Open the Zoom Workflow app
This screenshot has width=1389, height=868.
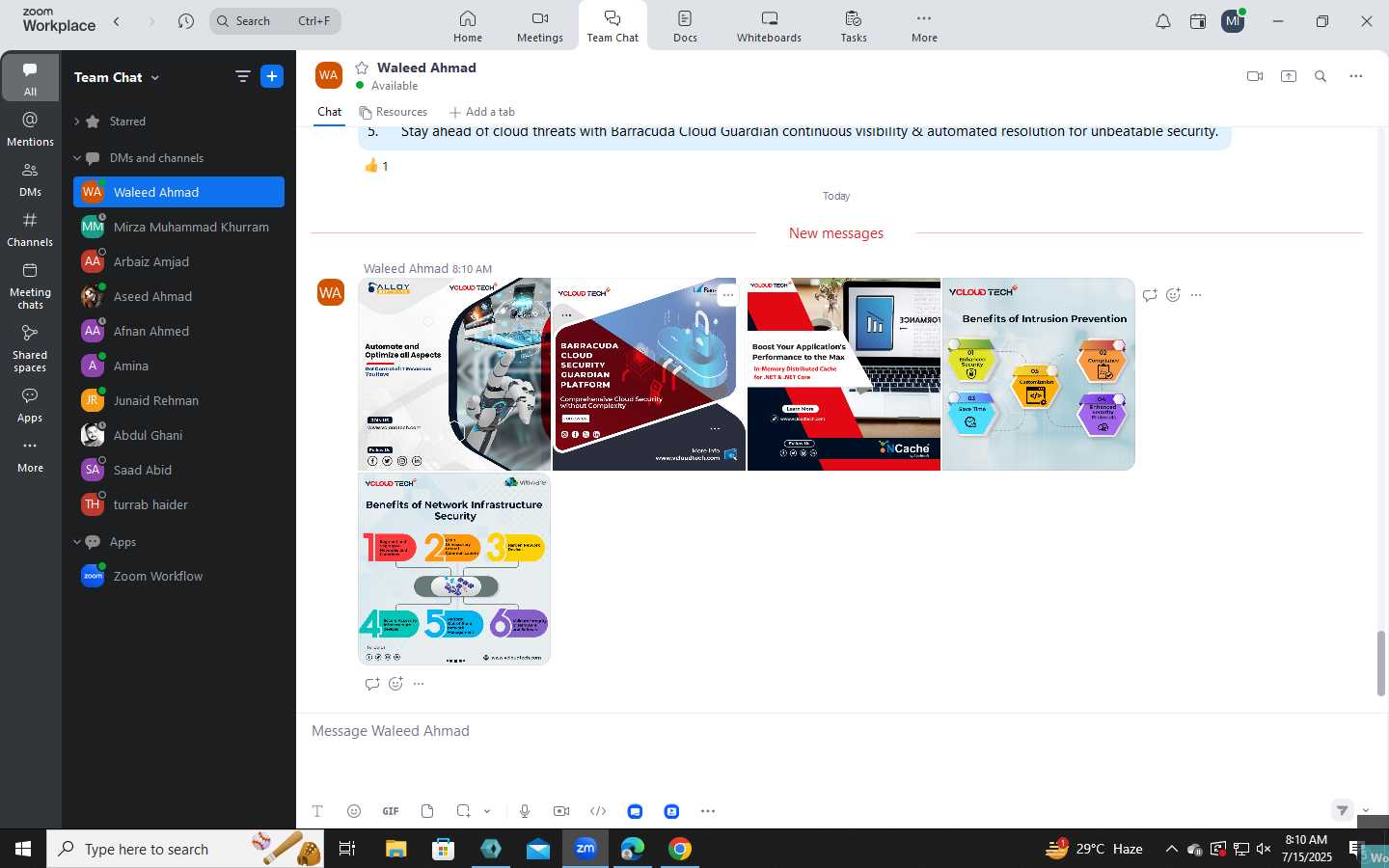(x=178, y=576)
